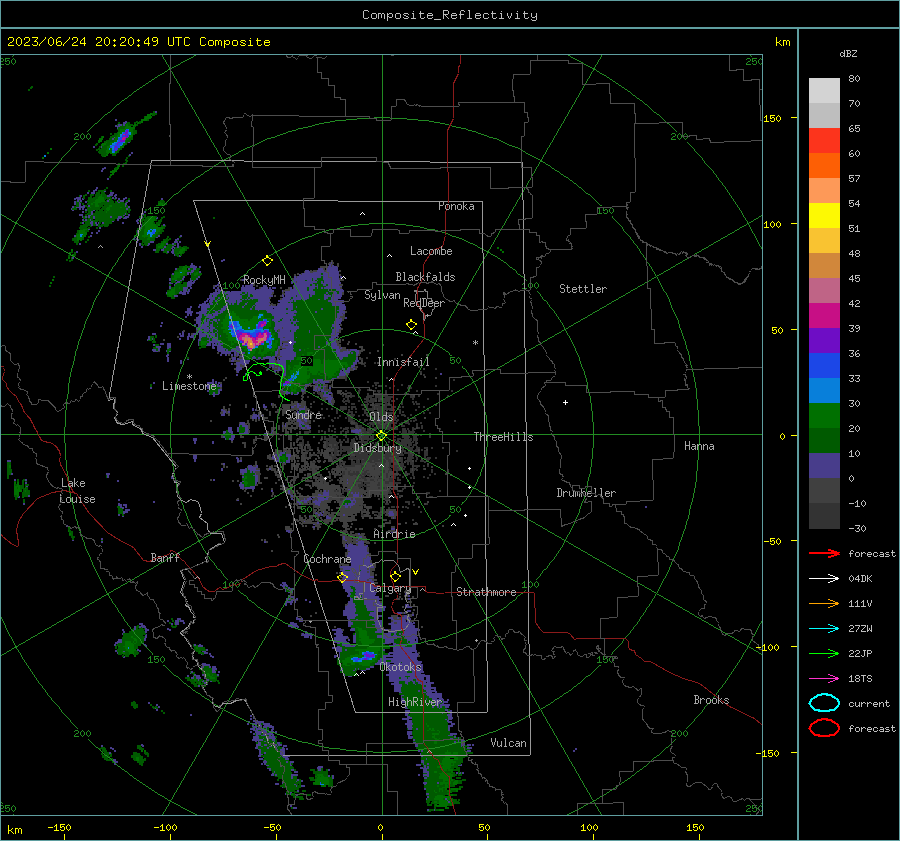Click the yellow diamond marker west of Calgary
The width and height of the screenshot is (900, 841).
[x=343, y=577]
